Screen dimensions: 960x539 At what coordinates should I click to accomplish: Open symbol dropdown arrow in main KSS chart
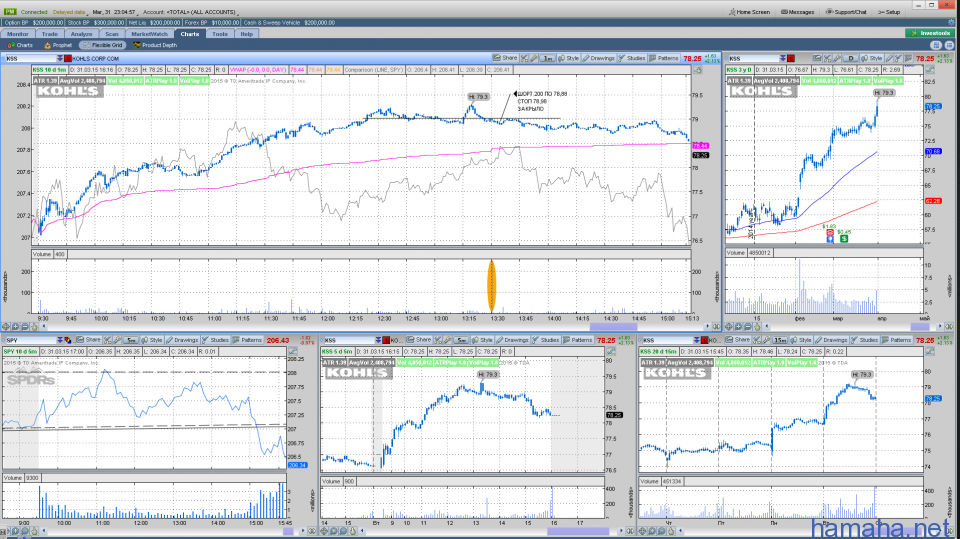click(59, 58)
